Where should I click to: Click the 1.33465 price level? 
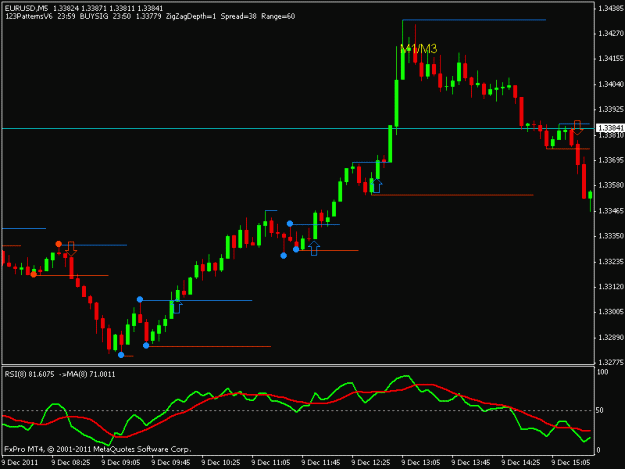(x=611, y=211)
